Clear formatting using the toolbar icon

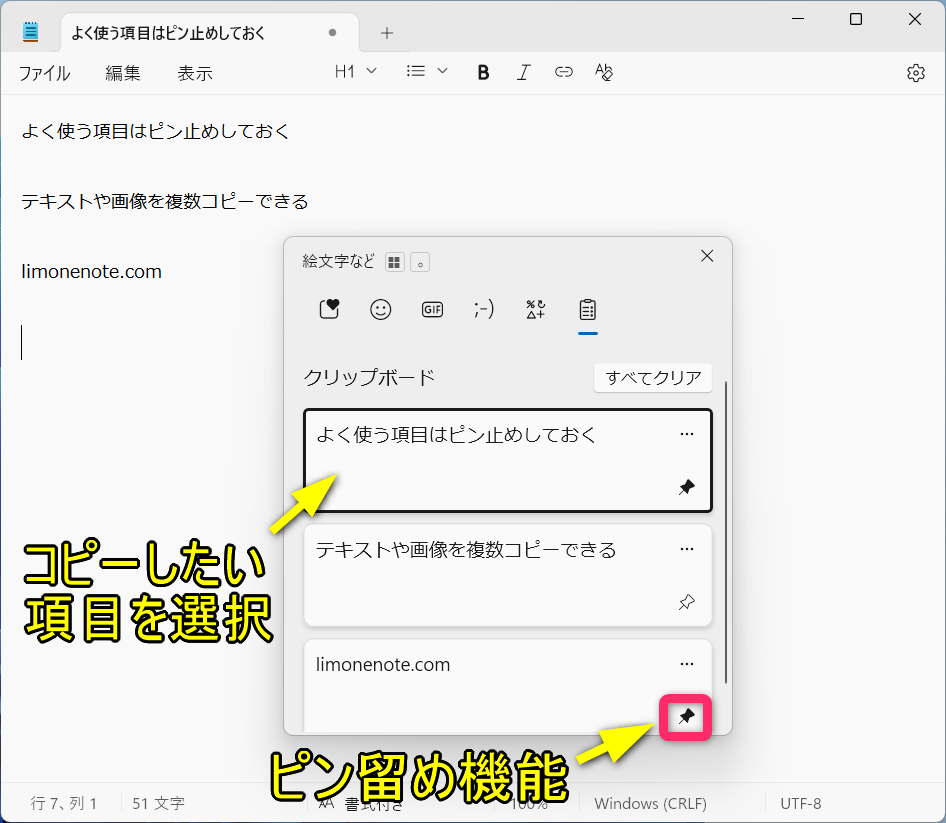coord(603,72)
